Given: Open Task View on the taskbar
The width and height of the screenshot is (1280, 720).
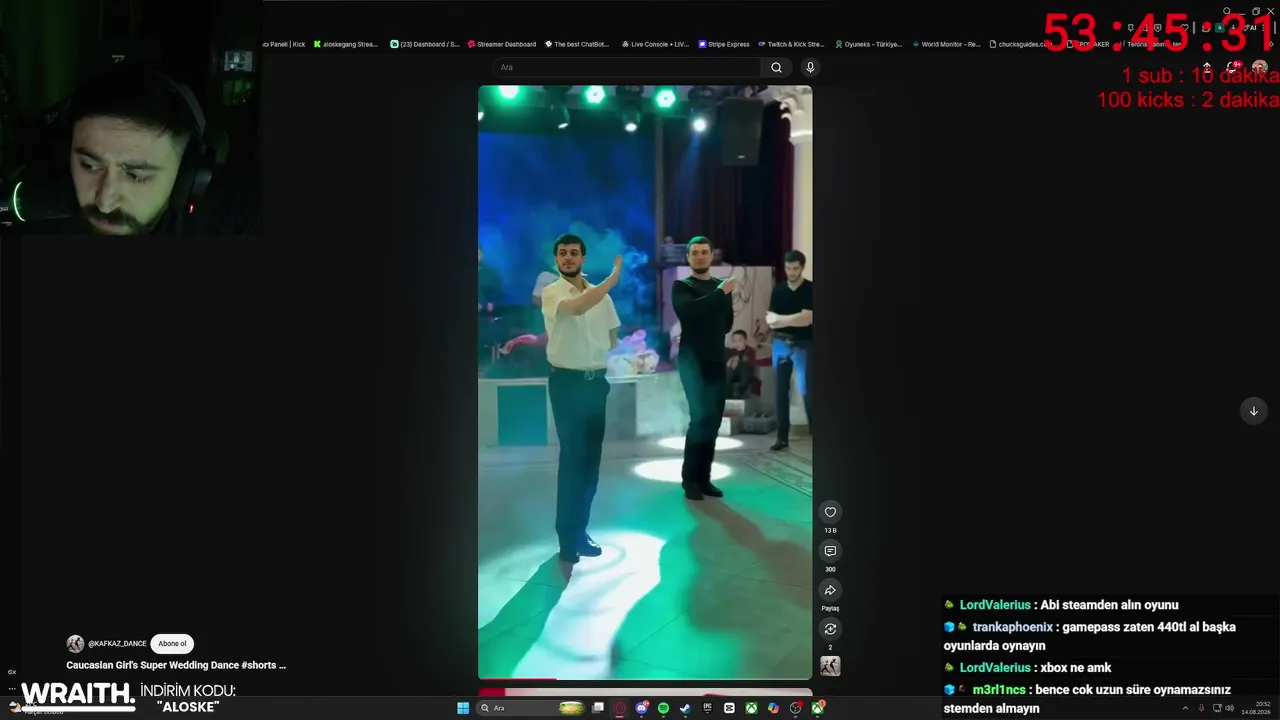Looking at the screenshot, I should 598,708.
